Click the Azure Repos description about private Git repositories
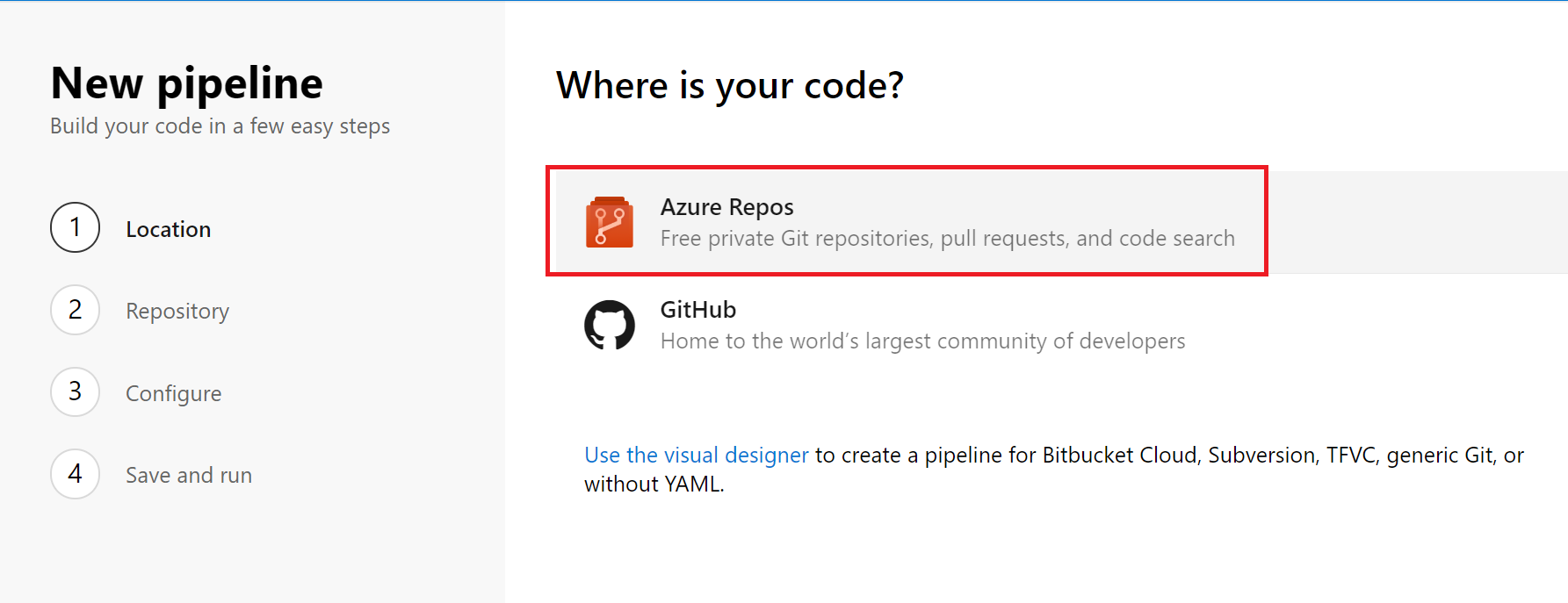The image size is (1568, 603). coord(947,239)
